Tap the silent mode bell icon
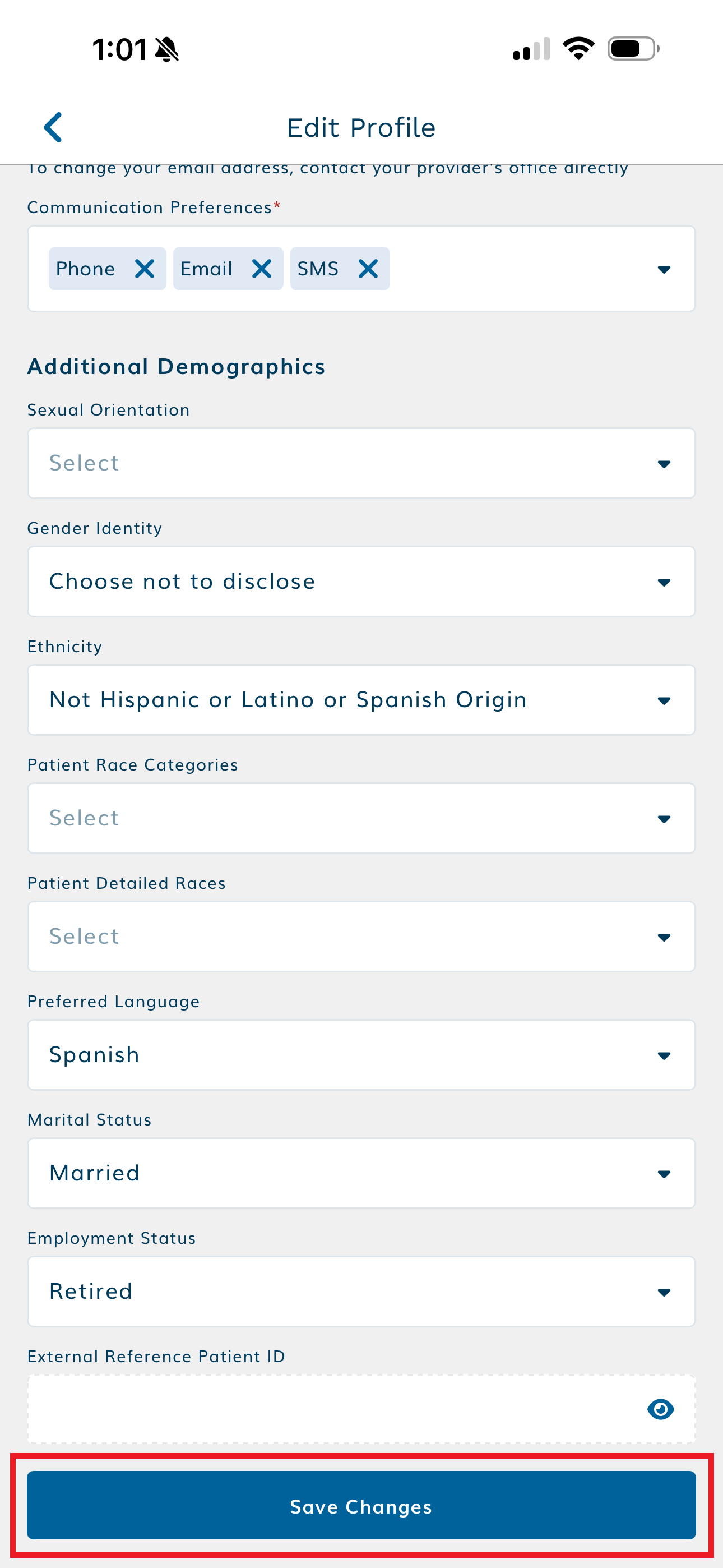723x1568 pixels. coord(167,49)
